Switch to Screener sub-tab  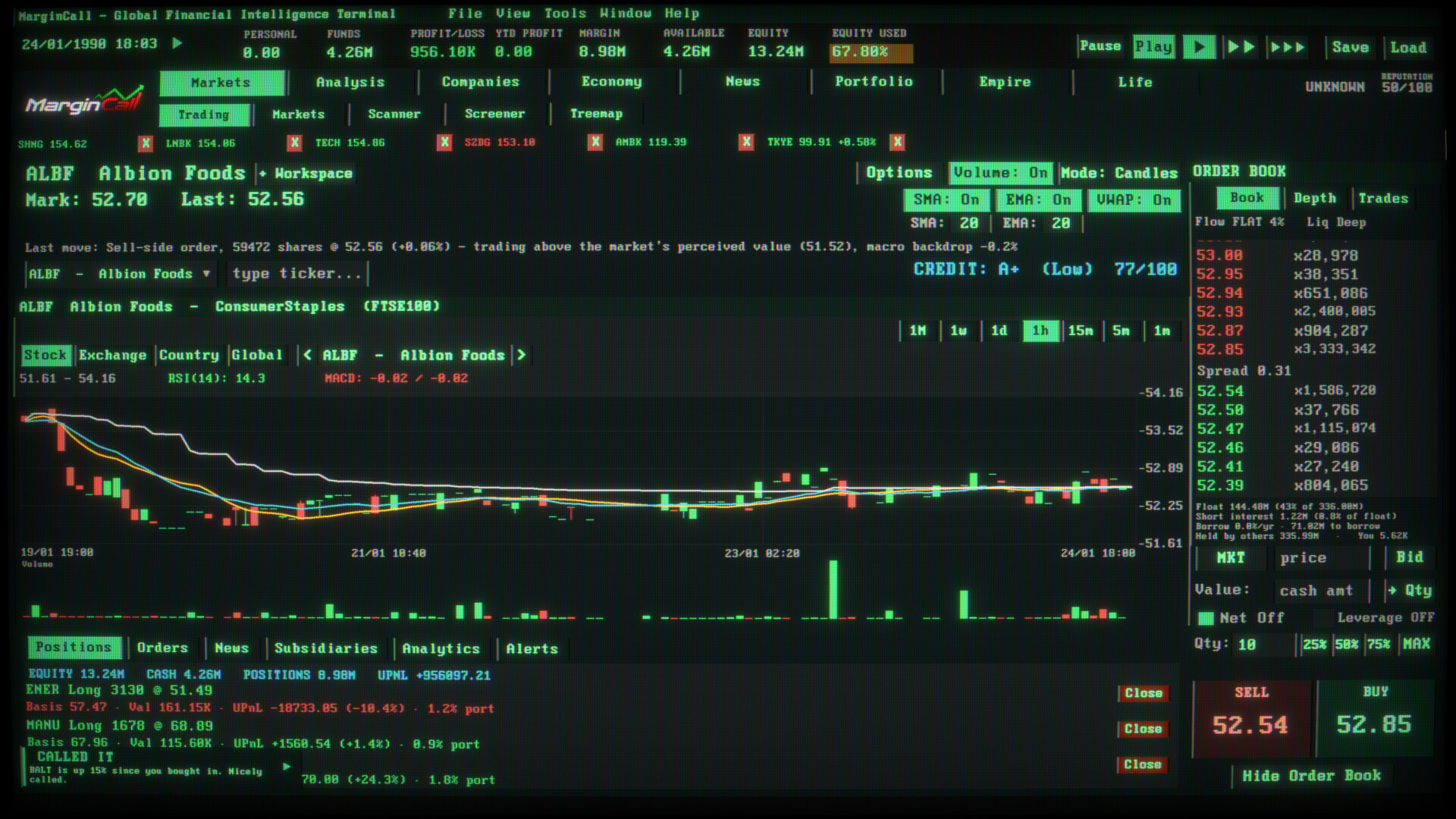point(494,115)
